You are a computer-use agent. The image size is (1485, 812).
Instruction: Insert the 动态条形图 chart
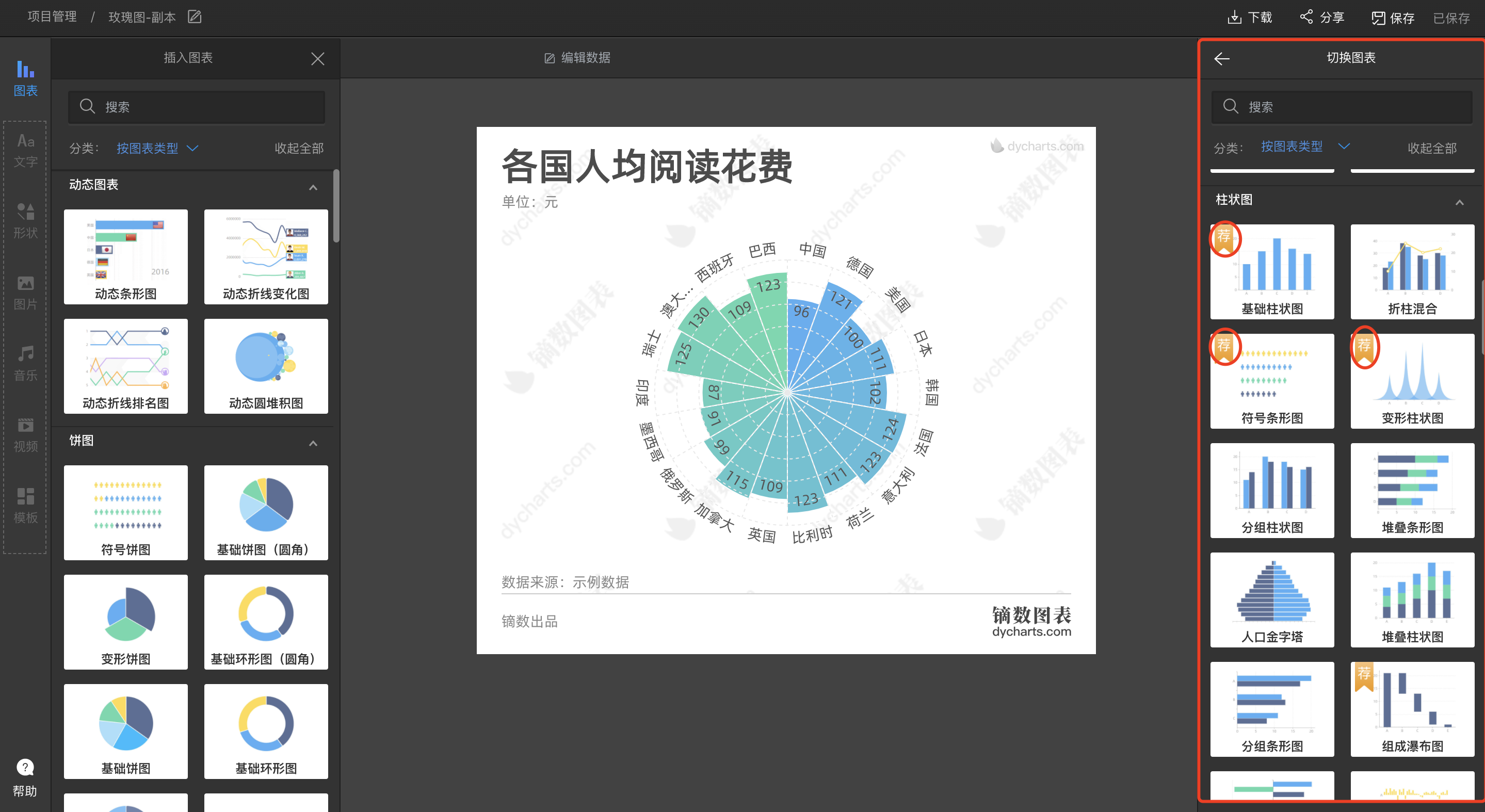click(126, 256)
